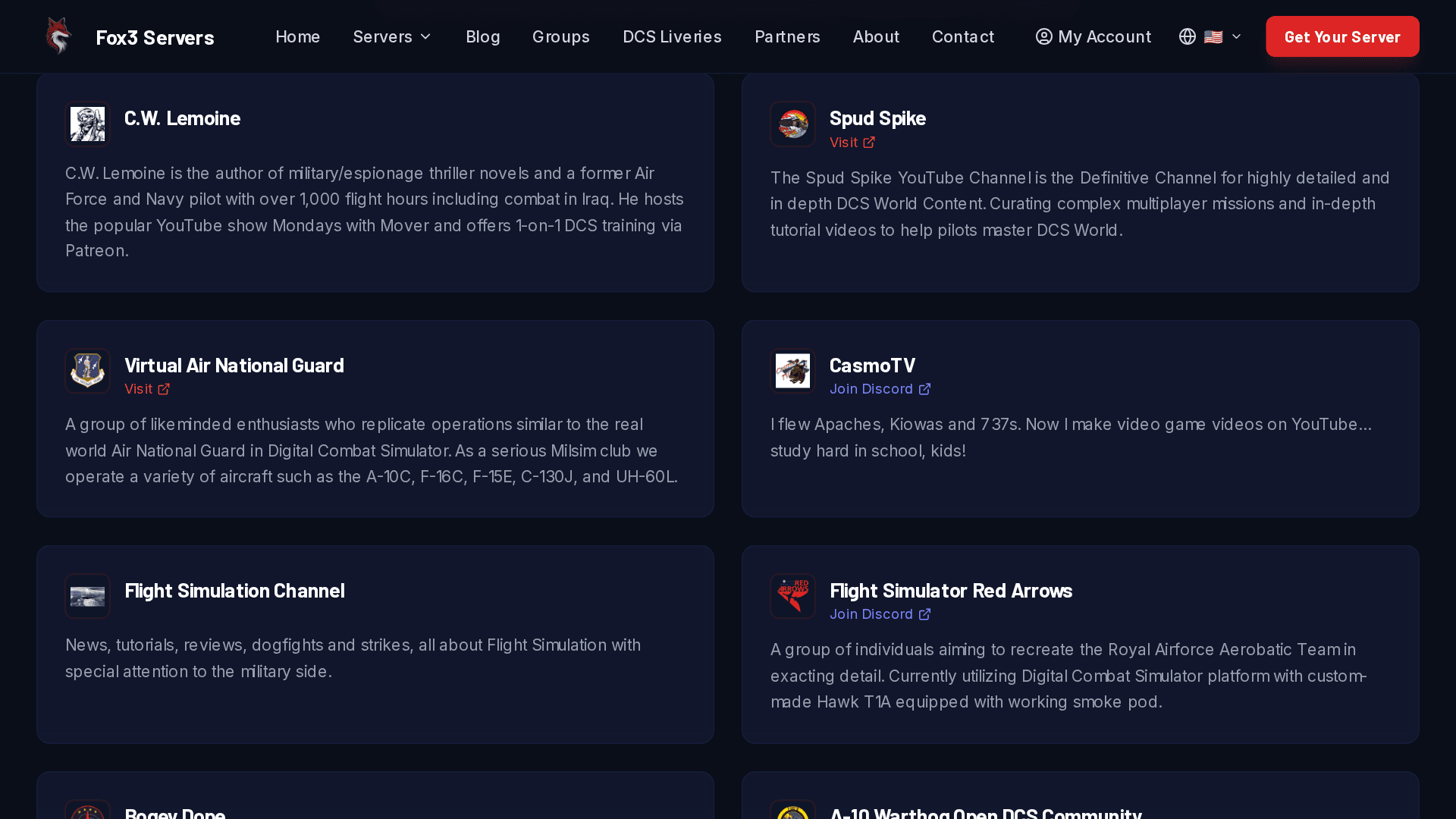This screenshot has width=1456, height=819.
Task: Click the external link icon for Red Arrows Join Discord
Action: [x=924, y=614]
